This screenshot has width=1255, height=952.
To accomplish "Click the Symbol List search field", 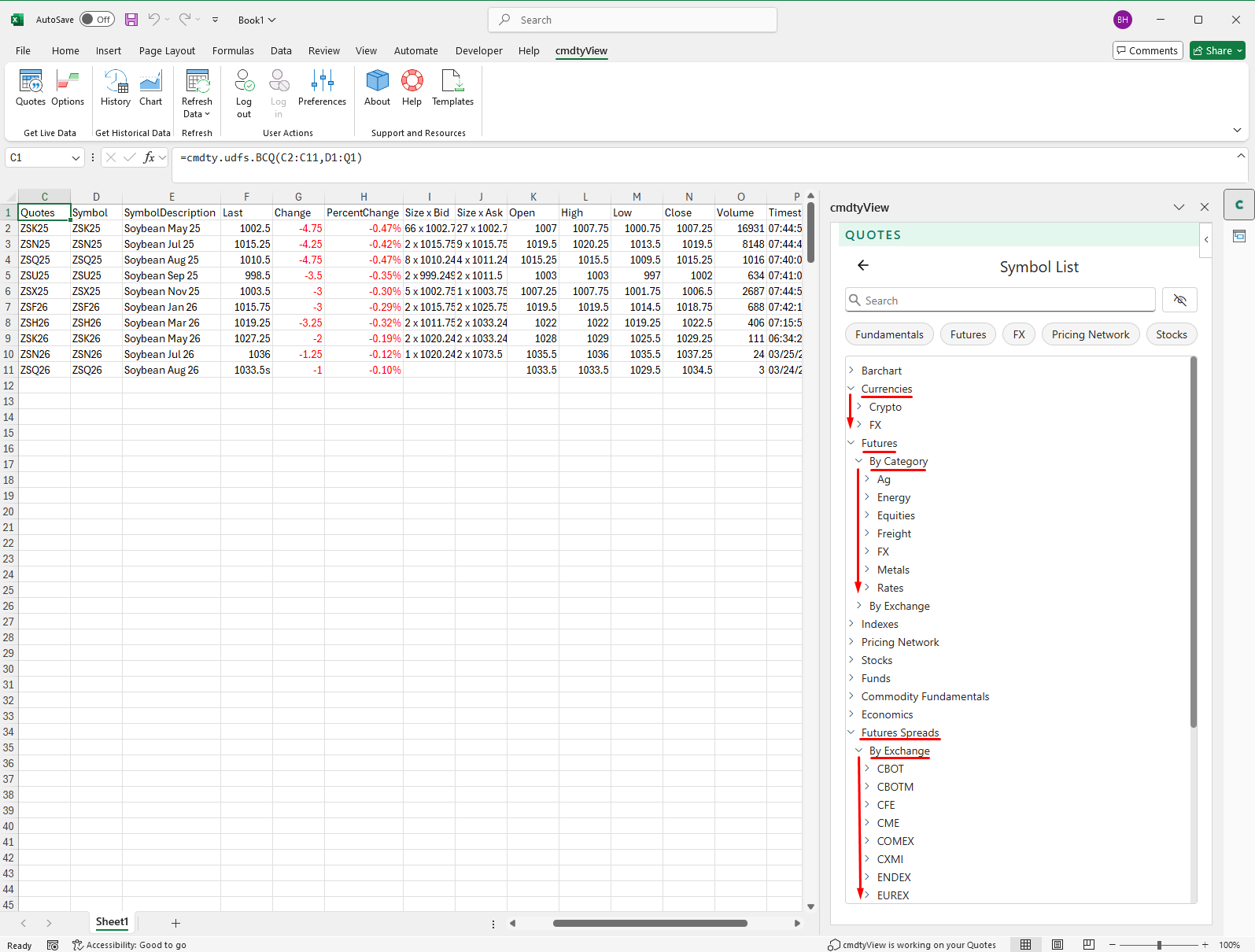I will click(1000, 300).
